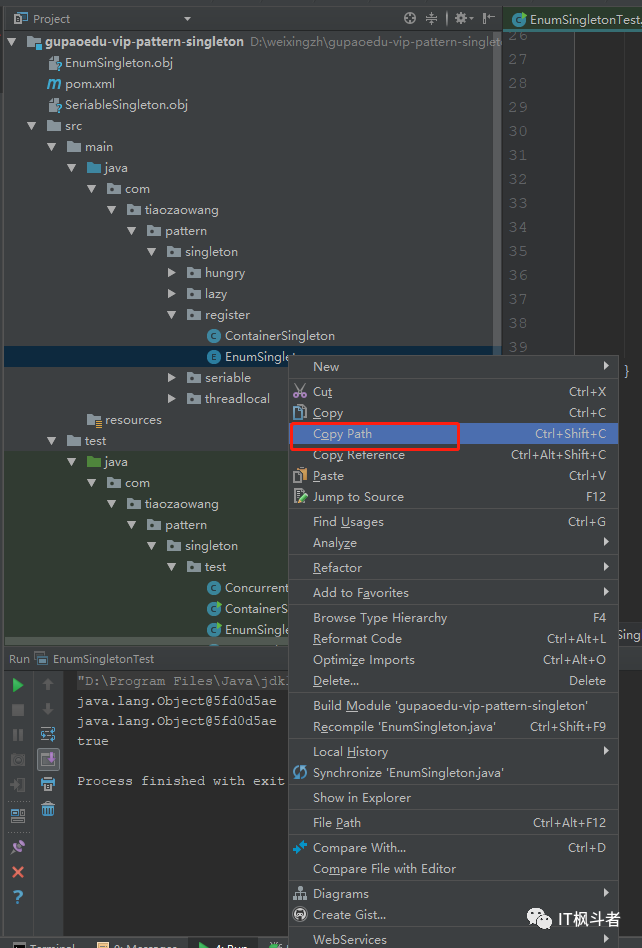Screen dimensions: 642x948
Task: Choose Copy Reference from context menu
Action: 453,455
